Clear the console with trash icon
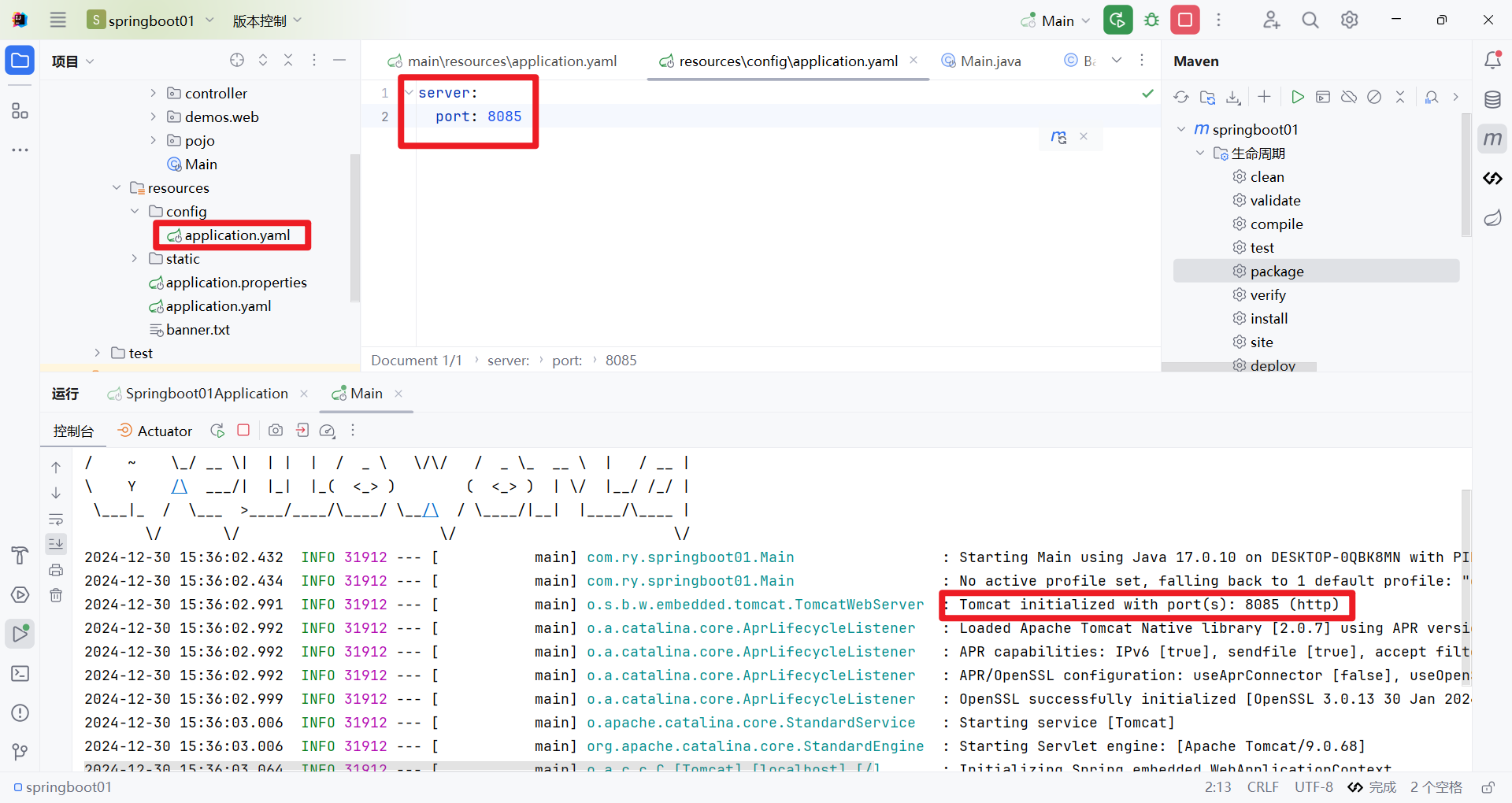 coord(56,595)
